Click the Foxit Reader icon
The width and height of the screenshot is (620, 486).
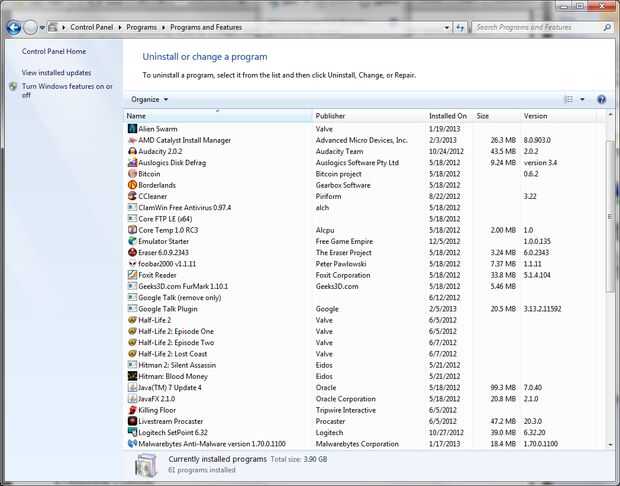(132, 275)
